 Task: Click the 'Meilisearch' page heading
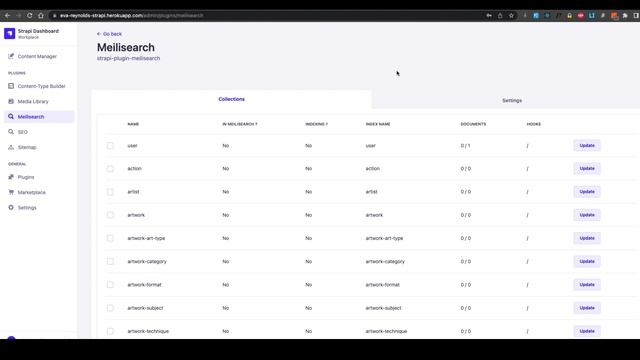(126, 48)
